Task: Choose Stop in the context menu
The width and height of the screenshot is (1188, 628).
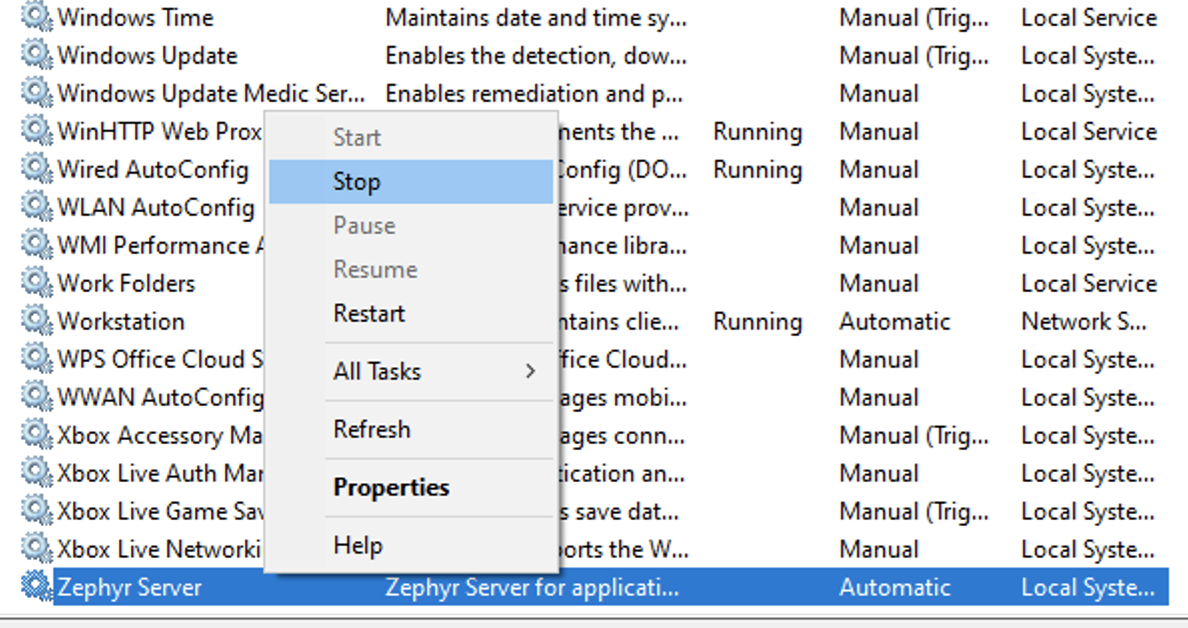Action: point(357,182)
